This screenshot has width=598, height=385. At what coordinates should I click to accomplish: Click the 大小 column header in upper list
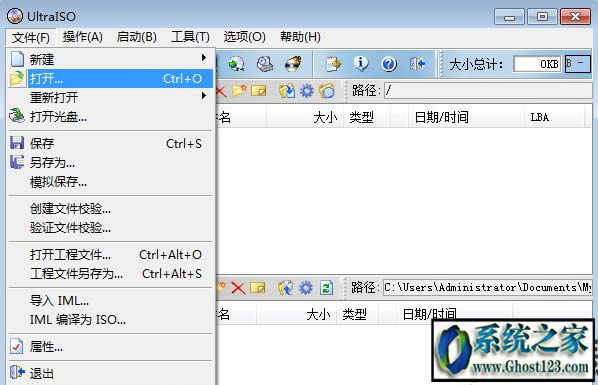click(305, 117)
